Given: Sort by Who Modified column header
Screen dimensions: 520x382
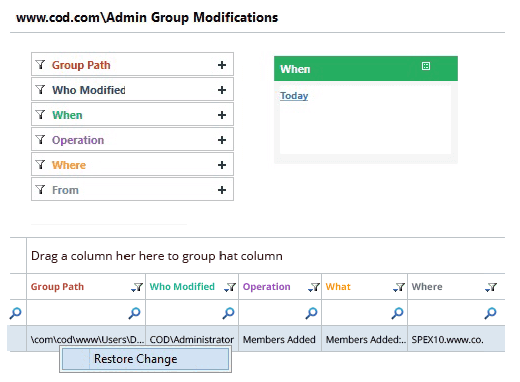Looking at the screenshot, I should [182, 287].
